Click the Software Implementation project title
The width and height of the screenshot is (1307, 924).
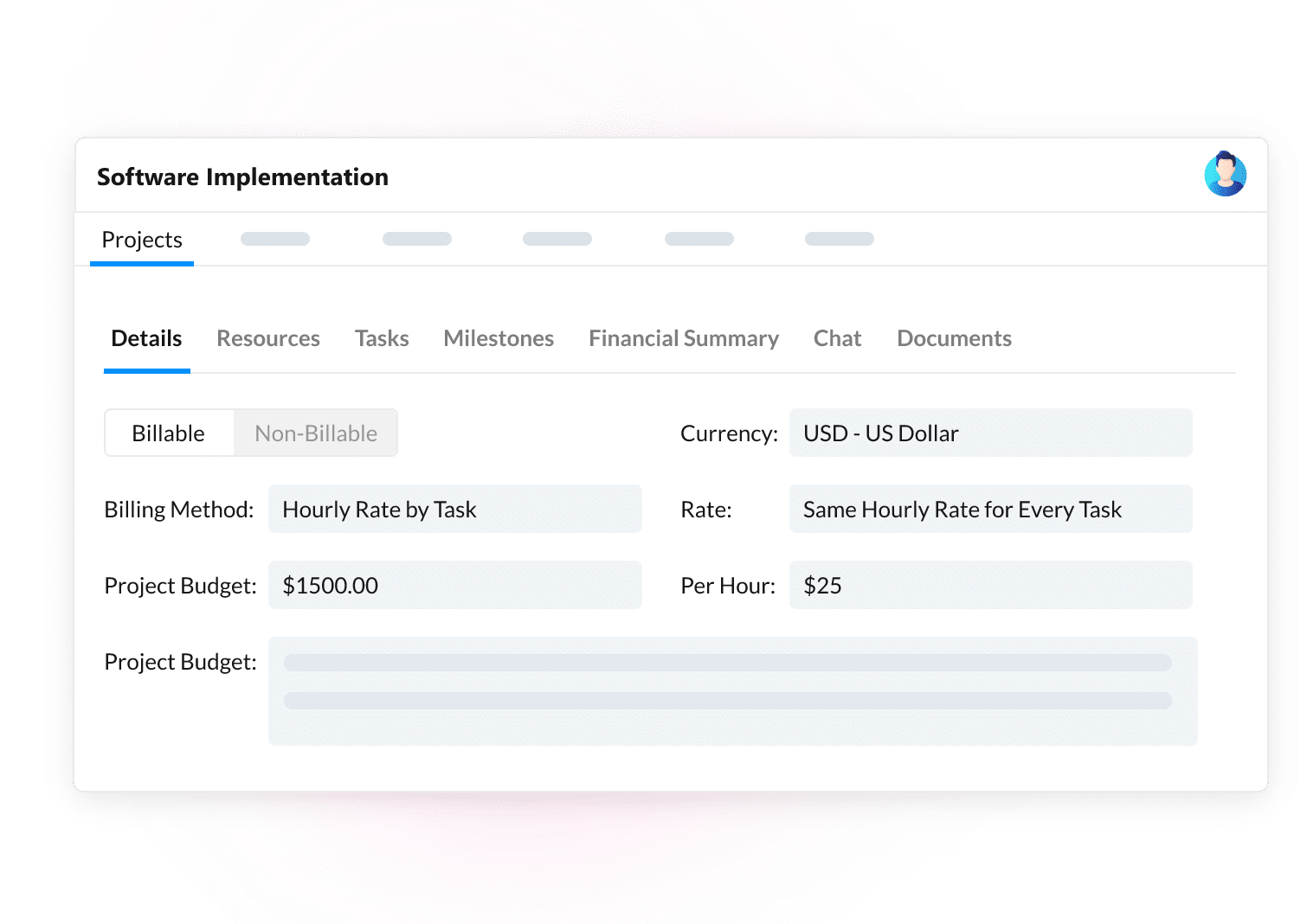click(x=242, y=176)
